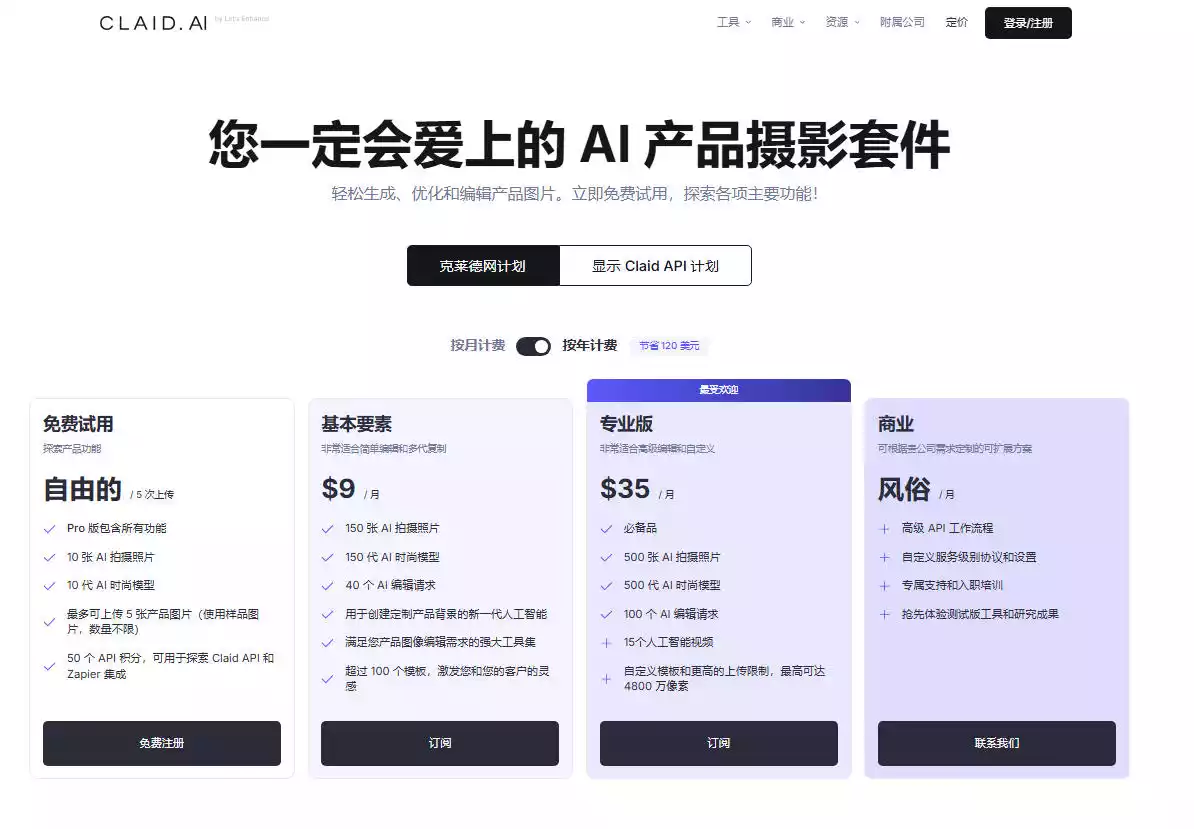Click 免费注册 button on free plan

(161, 743)
